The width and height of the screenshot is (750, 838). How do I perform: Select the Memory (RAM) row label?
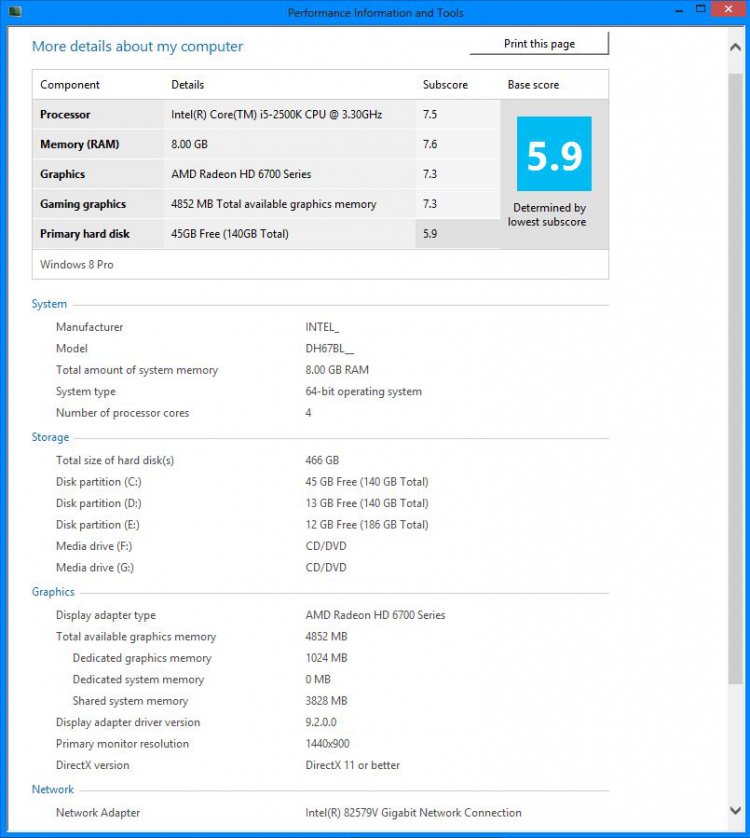(80, 144)
